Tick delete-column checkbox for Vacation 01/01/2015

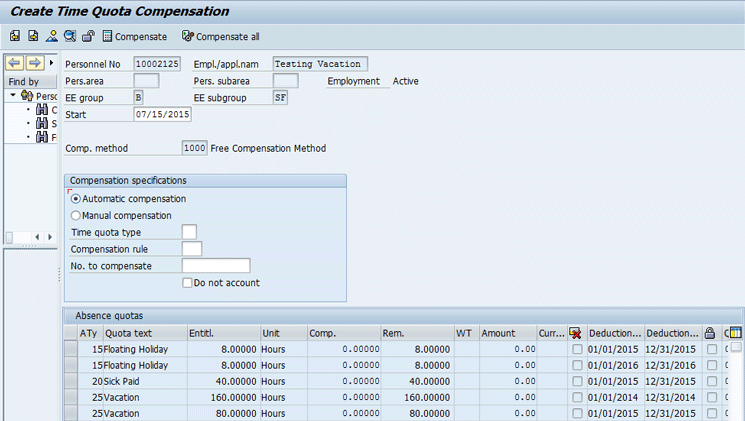coord(577,413)
